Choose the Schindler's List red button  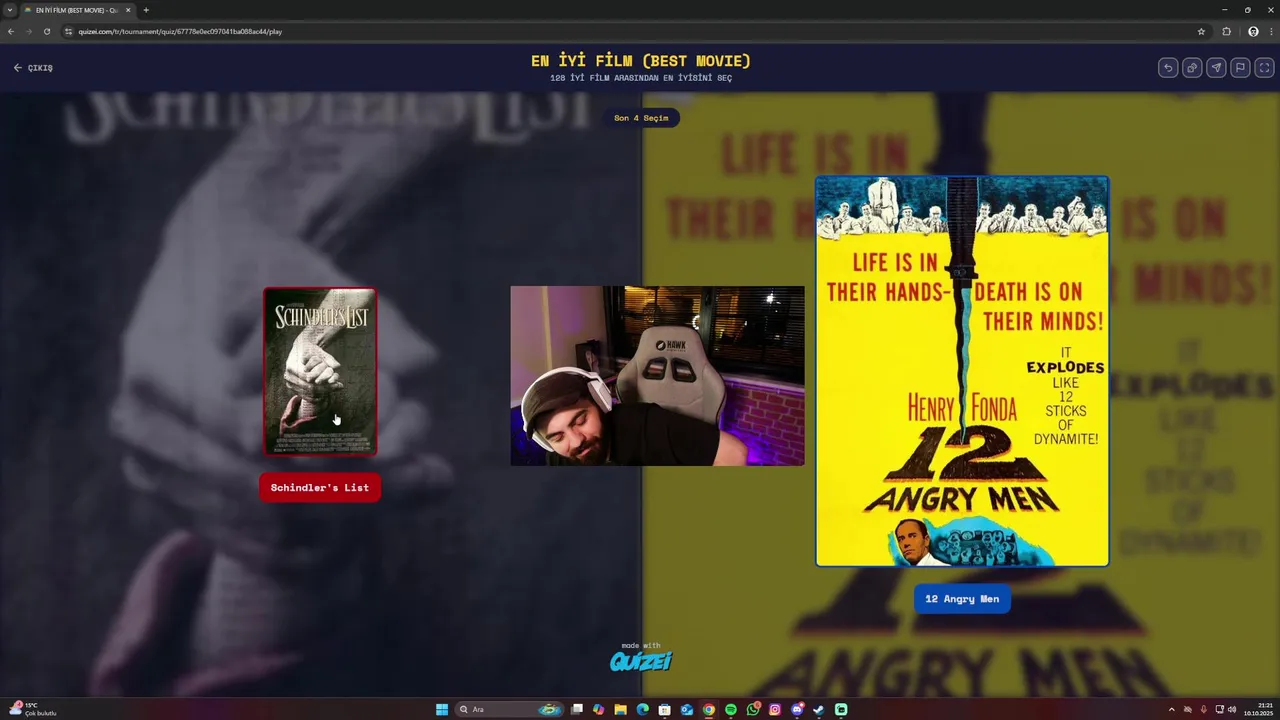pyautogui.click(x=320, y=487)
